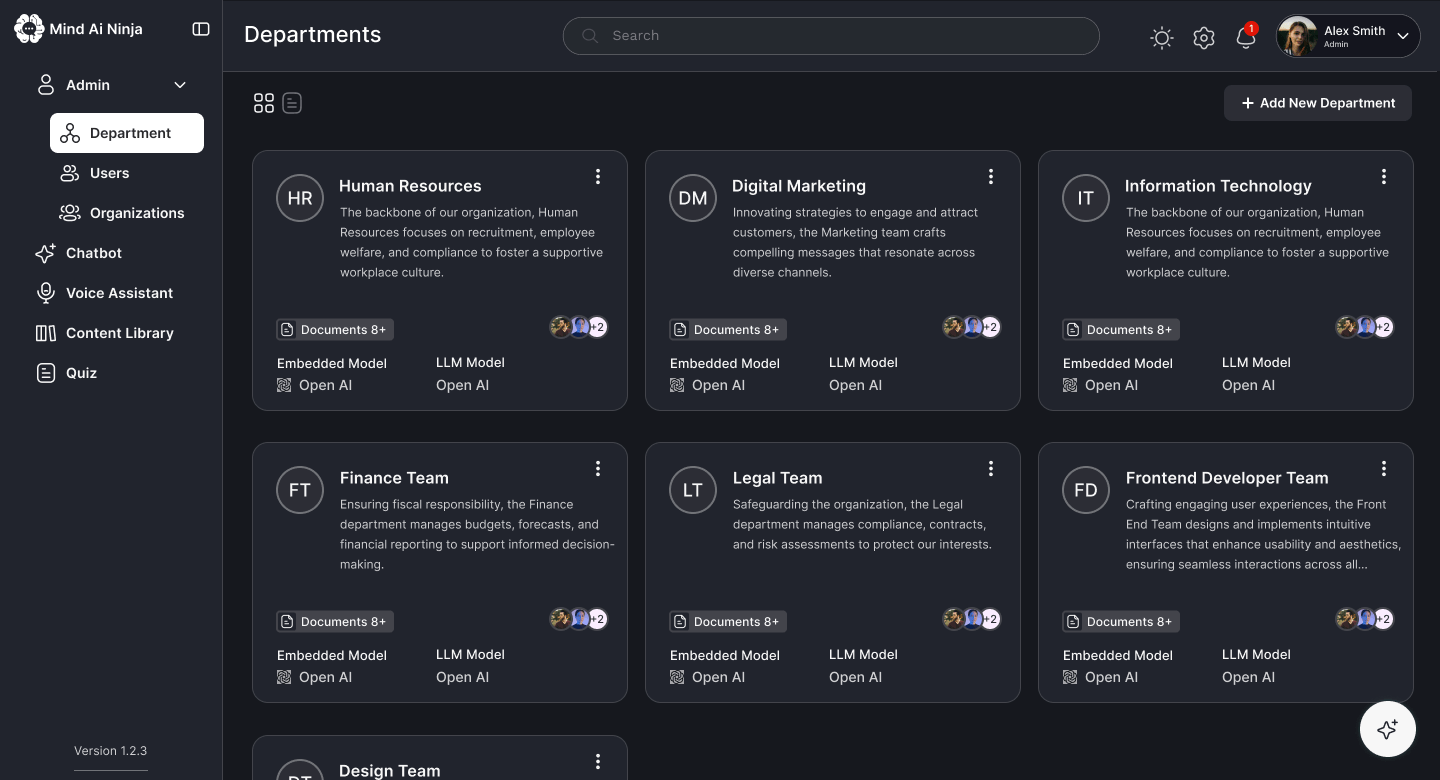Open settings gear in header
1440x780 pixels.
point(1204,38)
